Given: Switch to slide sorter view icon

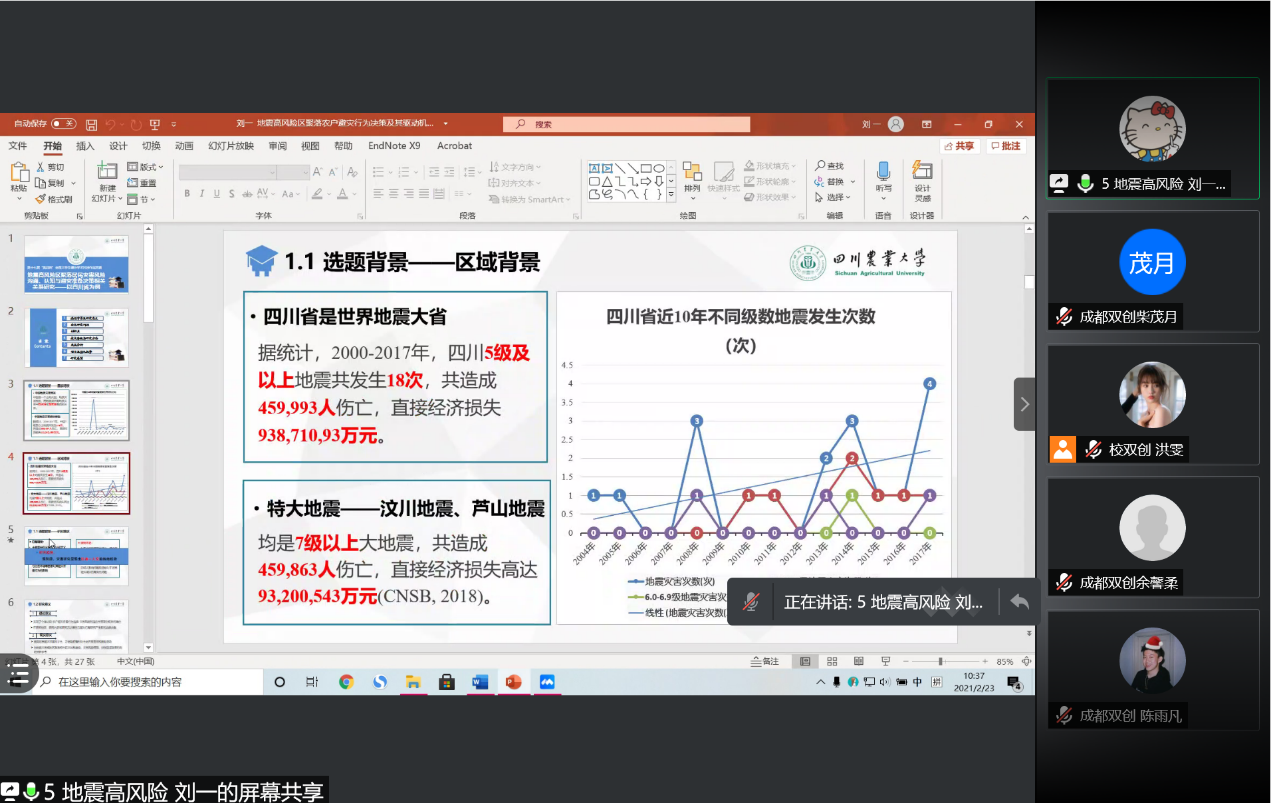Looking at the screenshot, I should [832, 661].
